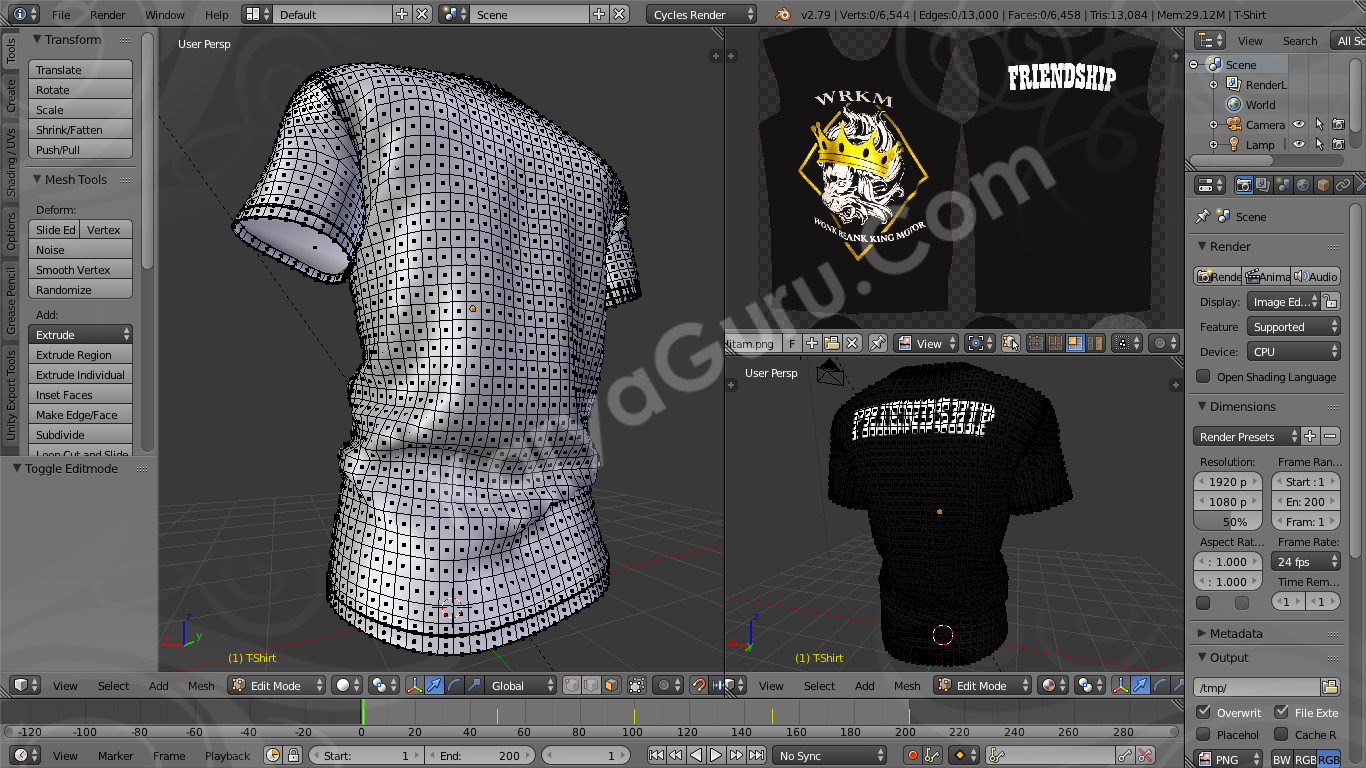The width and height of the screenshot is (1366, 768).
Task: Pin the image in UV editor
Action: coord(877,343)
